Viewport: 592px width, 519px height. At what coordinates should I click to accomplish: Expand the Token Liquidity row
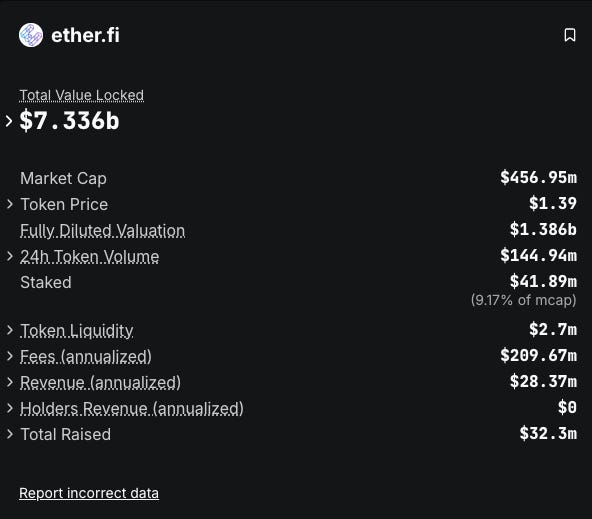pos(10,330)
